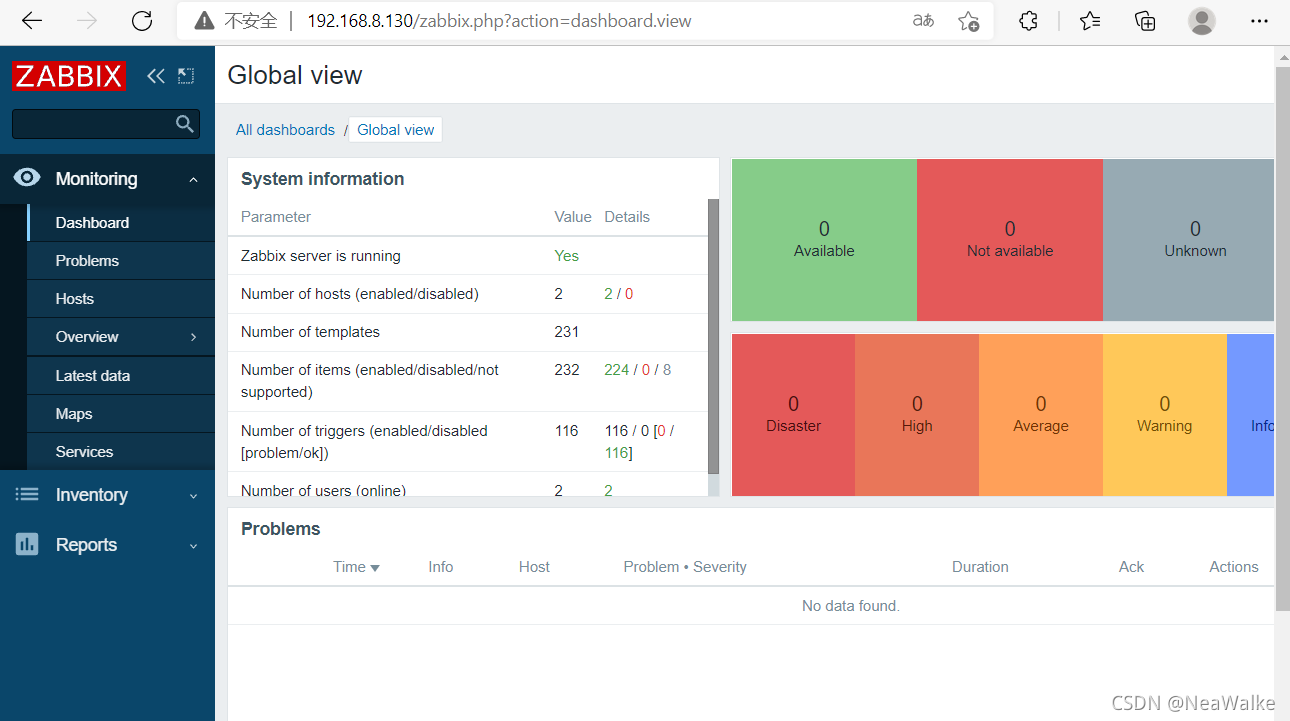
Task: Select the Global view breadcrumb
Action: coord(396,130)
